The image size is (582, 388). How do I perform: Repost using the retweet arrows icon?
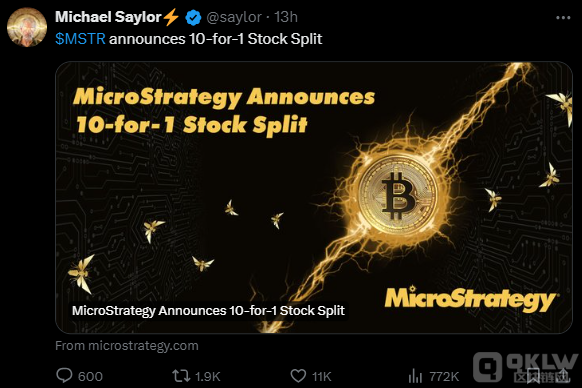pos(181,376)
